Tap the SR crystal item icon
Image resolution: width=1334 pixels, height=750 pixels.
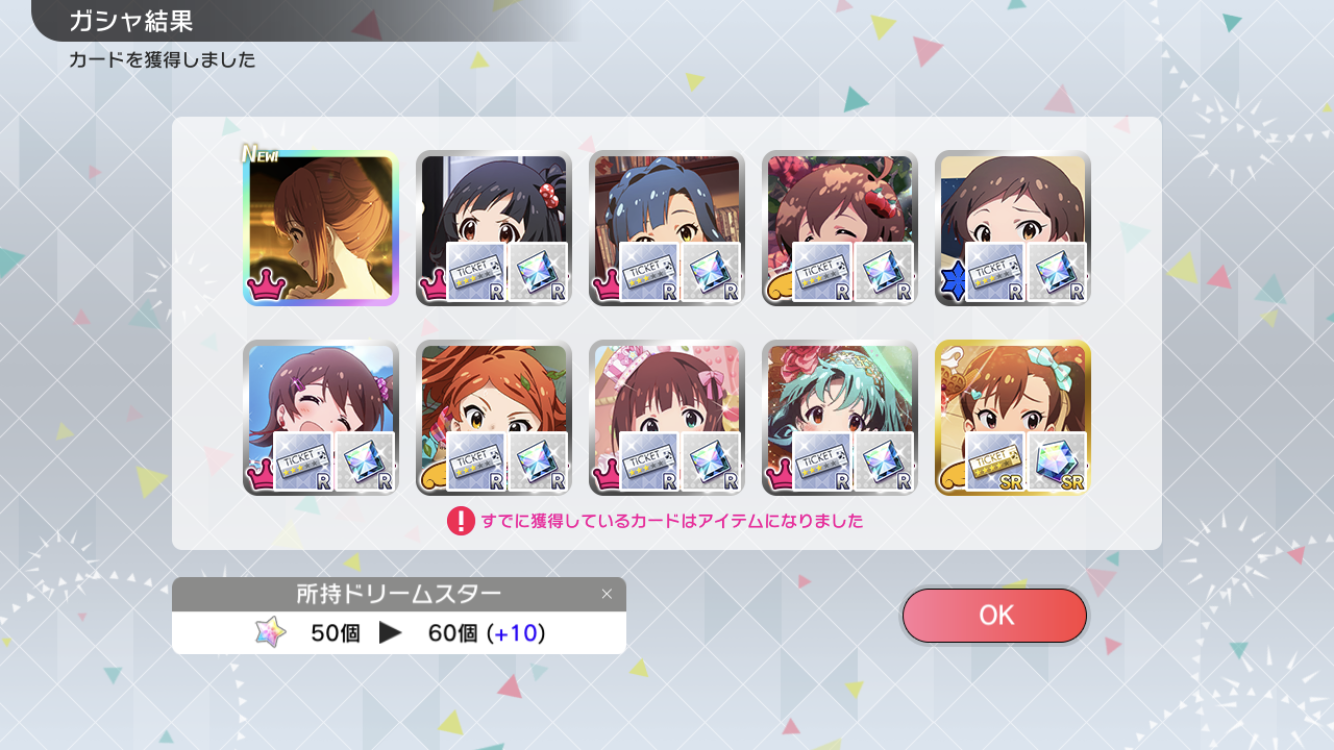(x=1057, y=462)
